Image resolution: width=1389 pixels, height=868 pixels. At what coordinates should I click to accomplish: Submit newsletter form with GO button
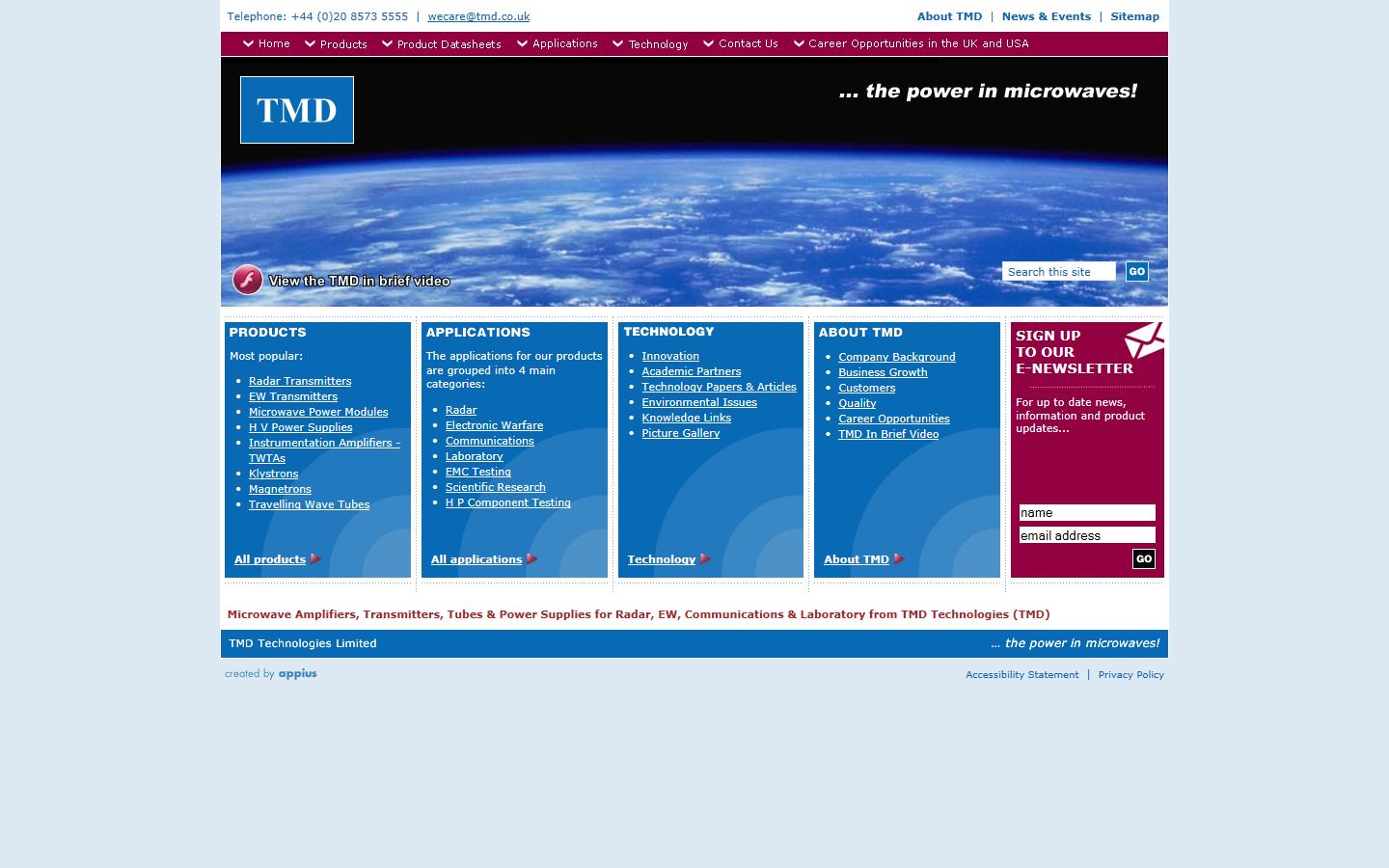coord(1143,559)
